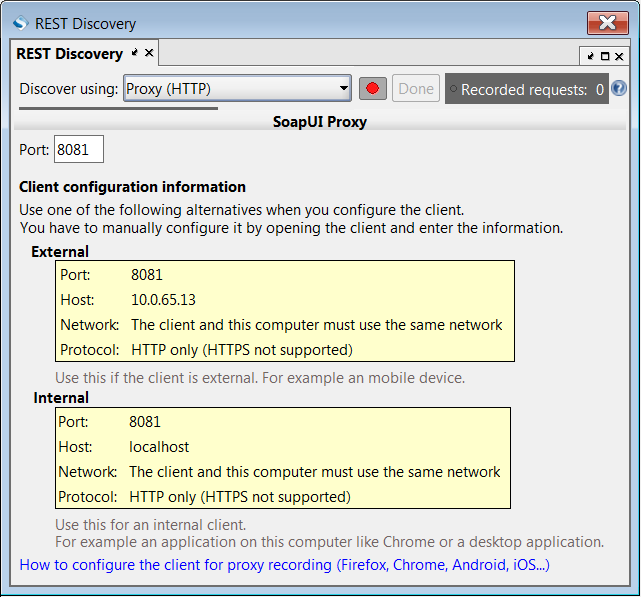Screen dimensions: 641x597
Task: Click the Internal Protocol HTTP only text
Action: tap(240, 497)
